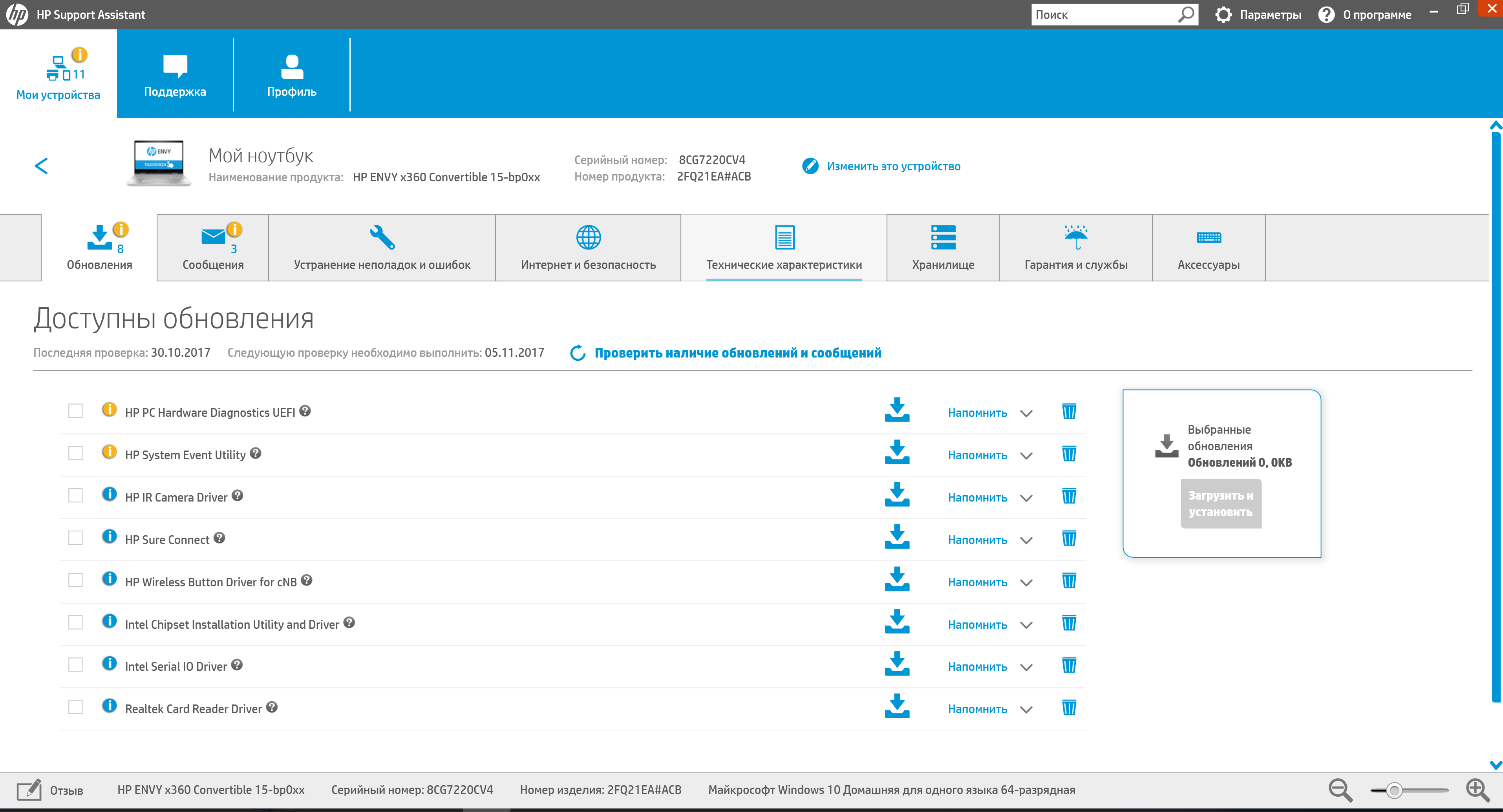Click the zoom out magnifier icon
Image resolution: width=1503 pixels, height=812 pixels.
coord(1340,790)
